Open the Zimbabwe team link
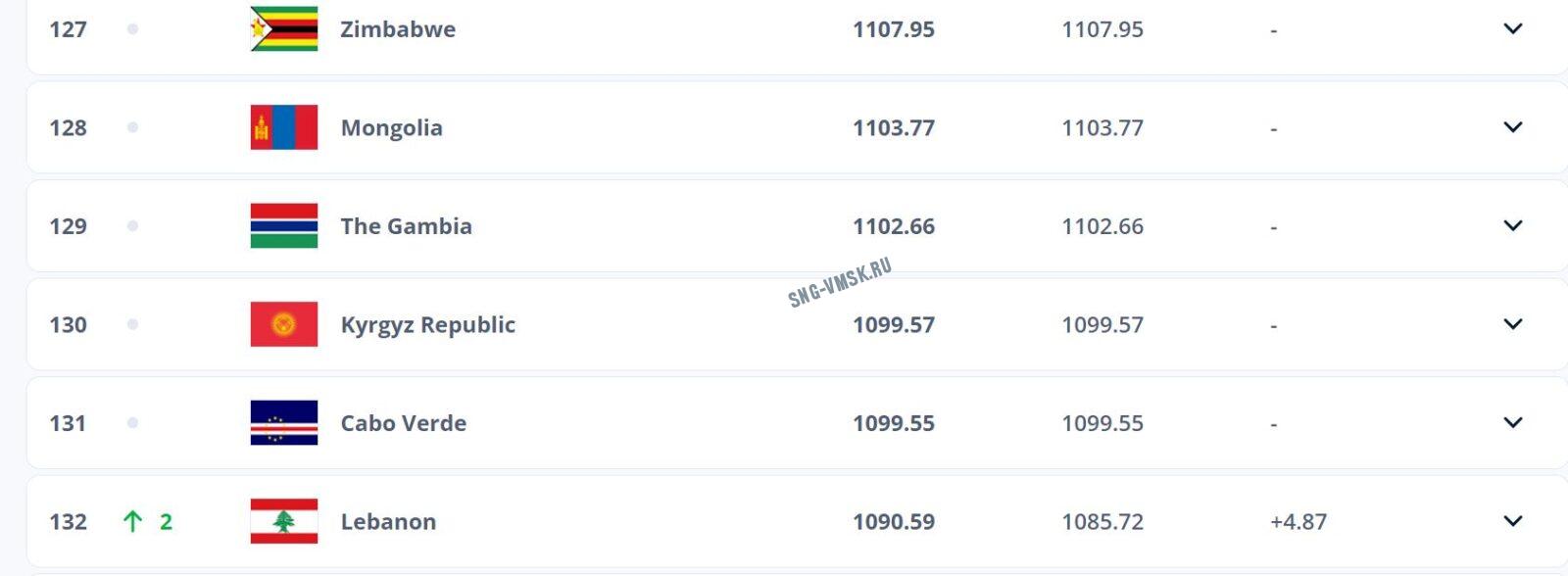The height and width of the screenshot is (576, 1568). (x=398, y=29)
